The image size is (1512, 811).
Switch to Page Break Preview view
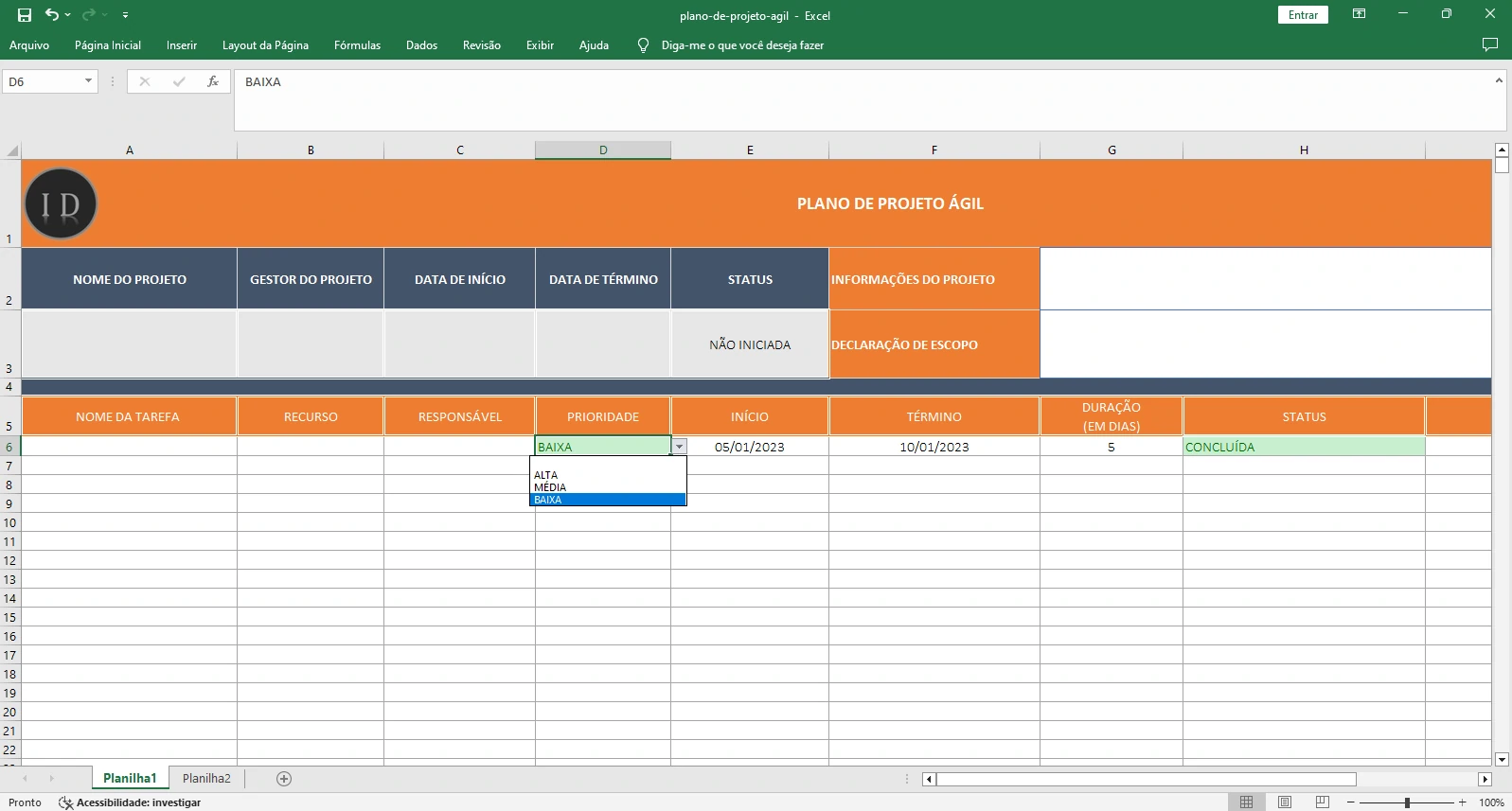(1322, 802)
